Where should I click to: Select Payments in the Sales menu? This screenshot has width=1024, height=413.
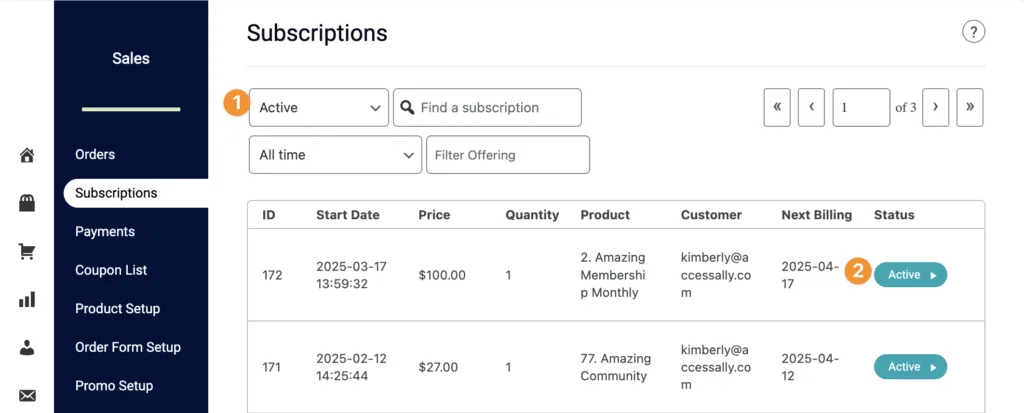(105, 231)
